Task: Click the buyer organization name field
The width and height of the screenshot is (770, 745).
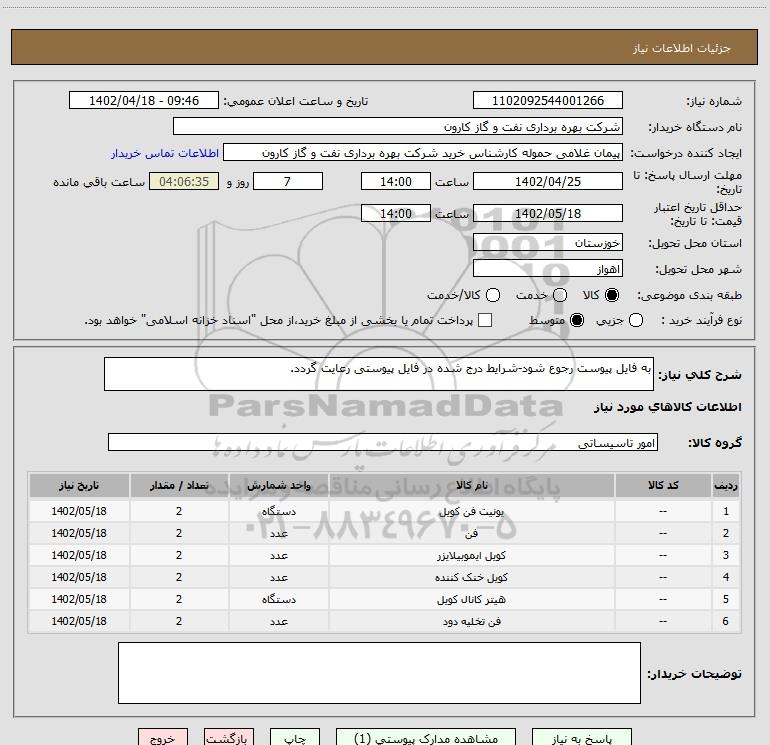Action: pyautogui.click(x=398, y=126)
